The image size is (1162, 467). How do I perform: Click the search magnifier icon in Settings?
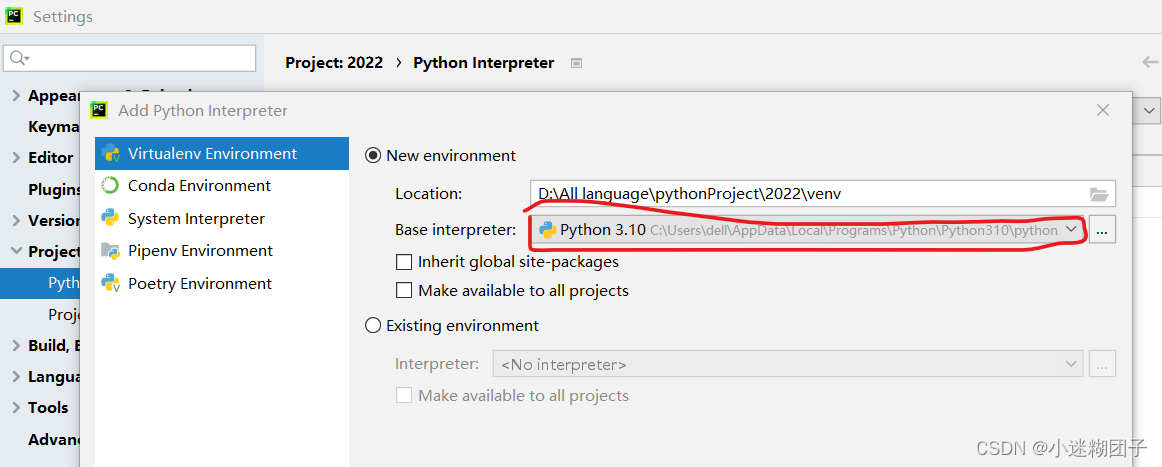(x=19, y=59)
